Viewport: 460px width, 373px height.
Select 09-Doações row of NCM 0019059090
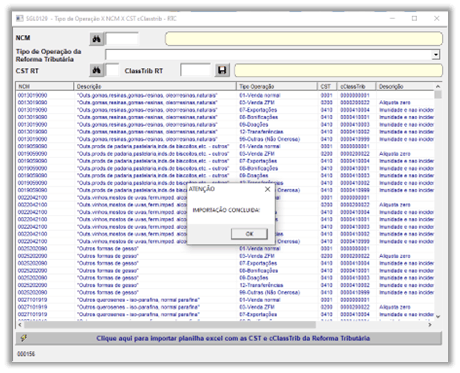[x=225, y=176]
